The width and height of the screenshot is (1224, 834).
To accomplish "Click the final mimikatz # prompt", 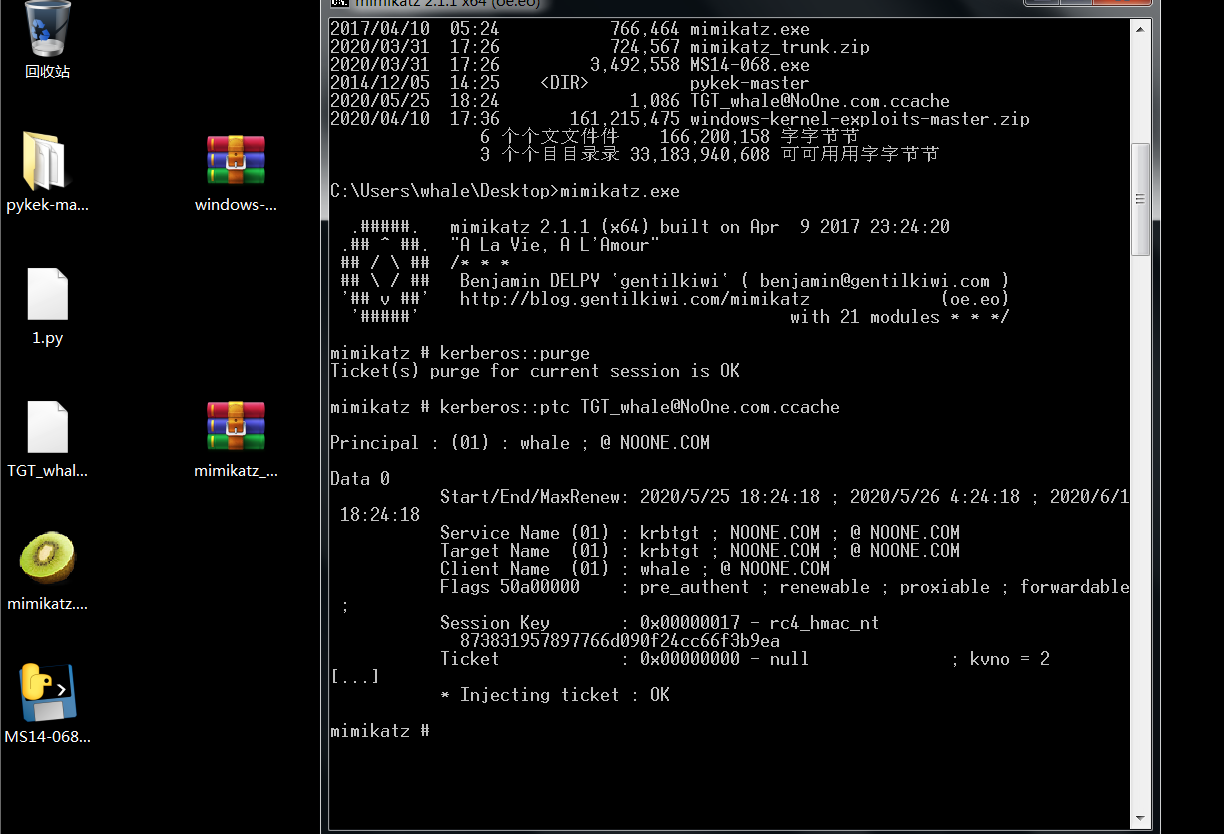I will point(380,731).
